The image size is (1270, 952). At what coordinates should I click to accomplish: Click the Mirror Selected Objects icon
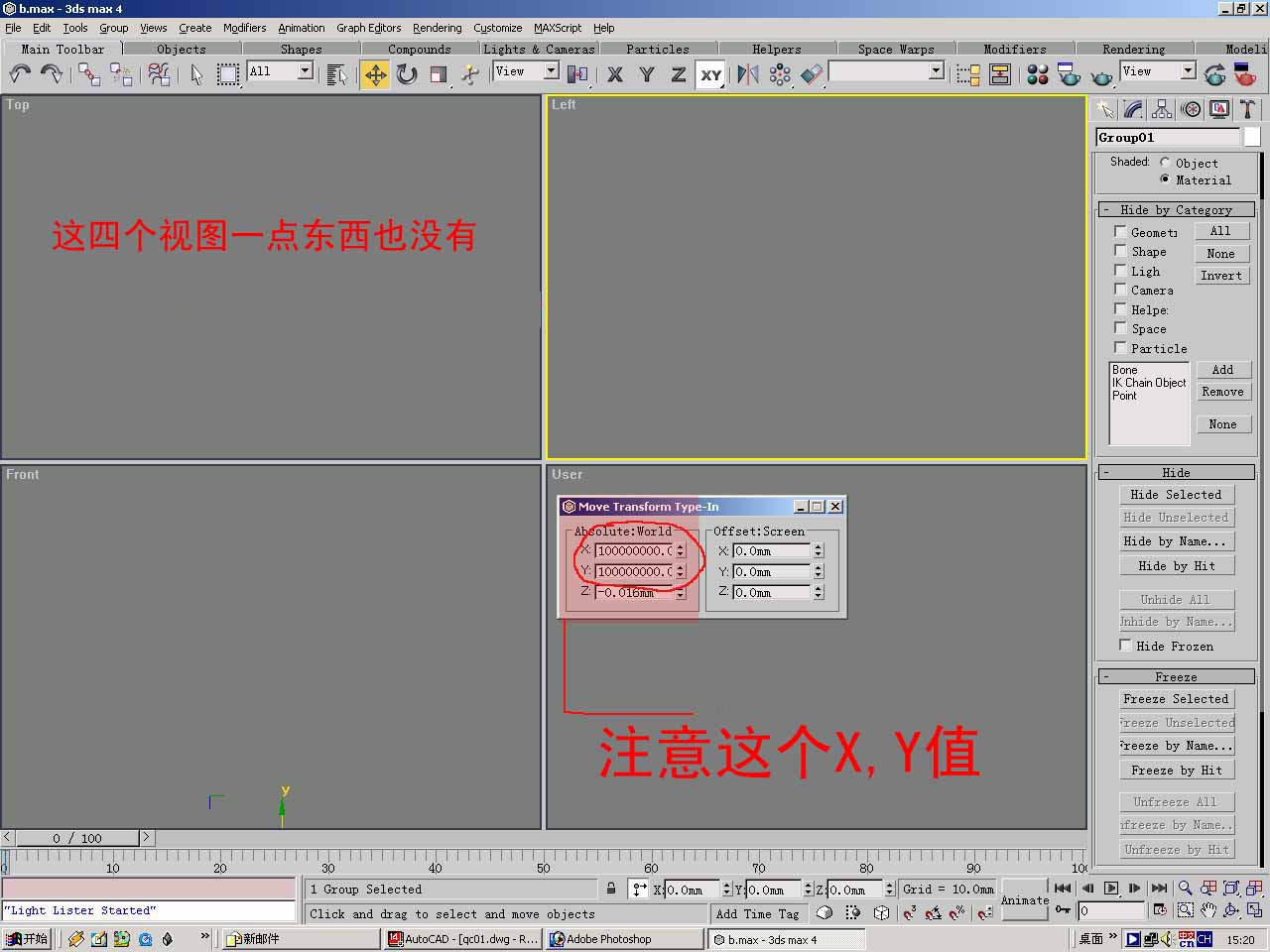(748, 73)
